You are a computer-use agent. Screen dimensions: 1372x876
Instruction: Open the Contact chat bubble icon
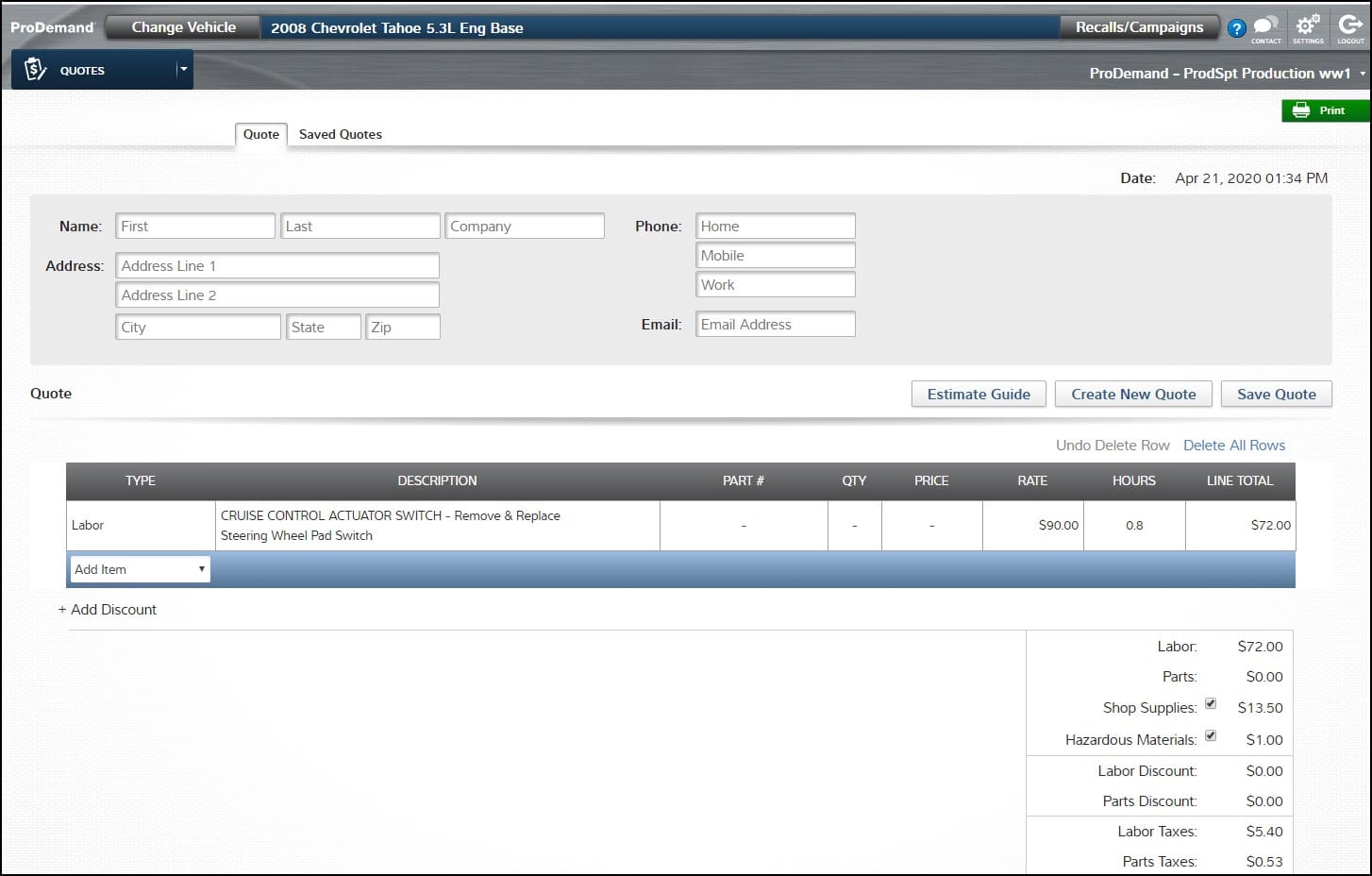[x=1265, y=26]
